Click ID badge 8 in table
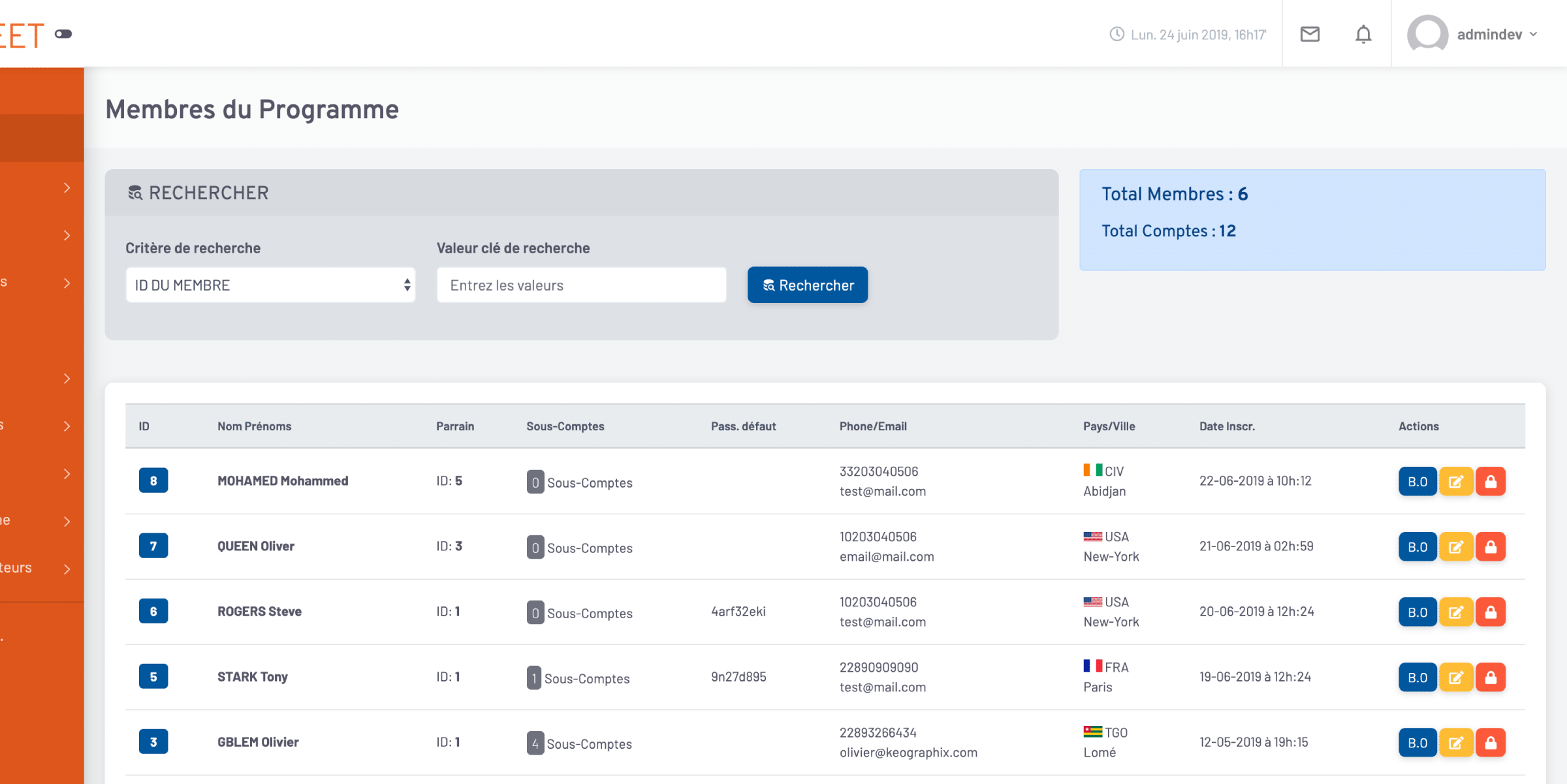The image size is (1567, 784). (153, 481)
